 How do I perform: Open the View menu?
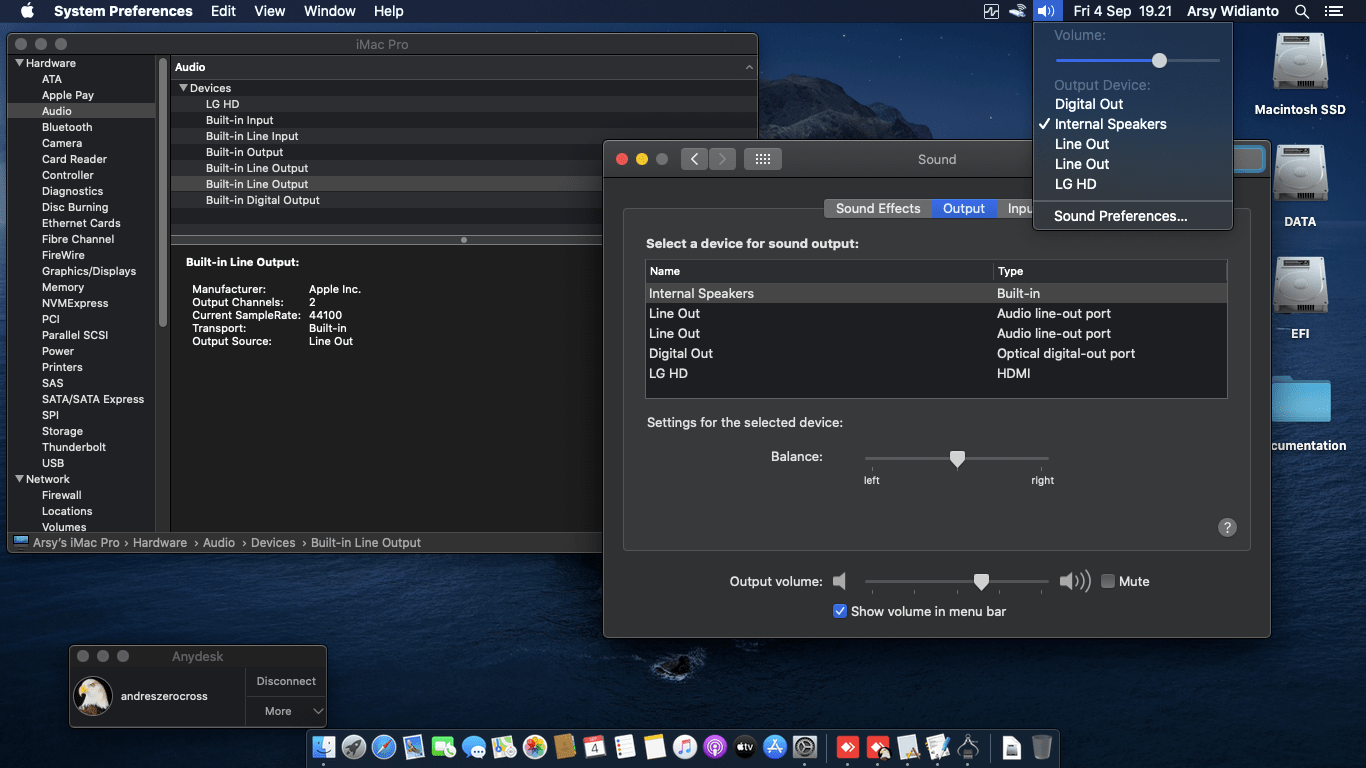point(270,11)
